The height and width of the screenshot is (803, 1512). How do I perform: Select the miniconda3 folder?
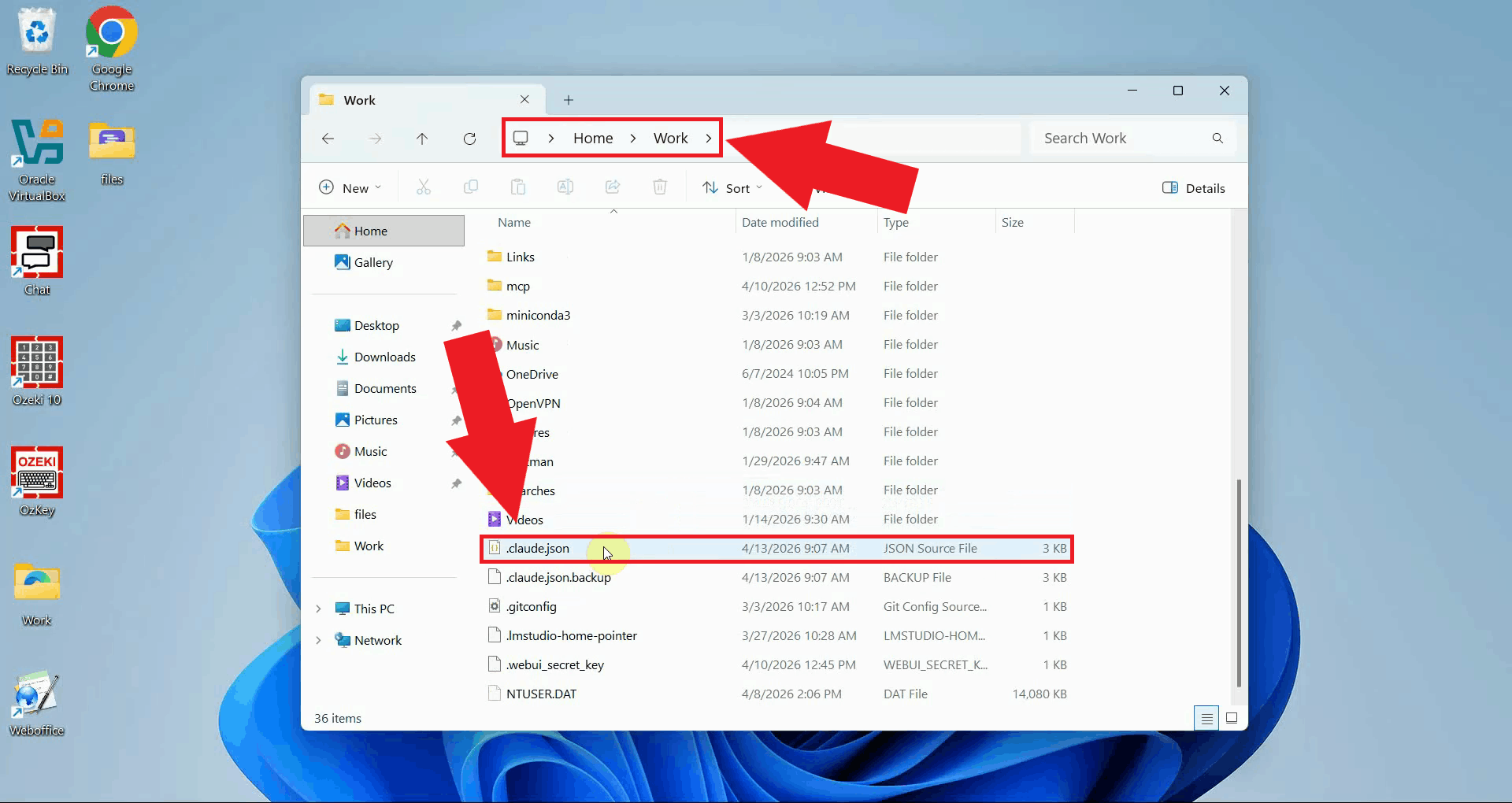point(777,316)
